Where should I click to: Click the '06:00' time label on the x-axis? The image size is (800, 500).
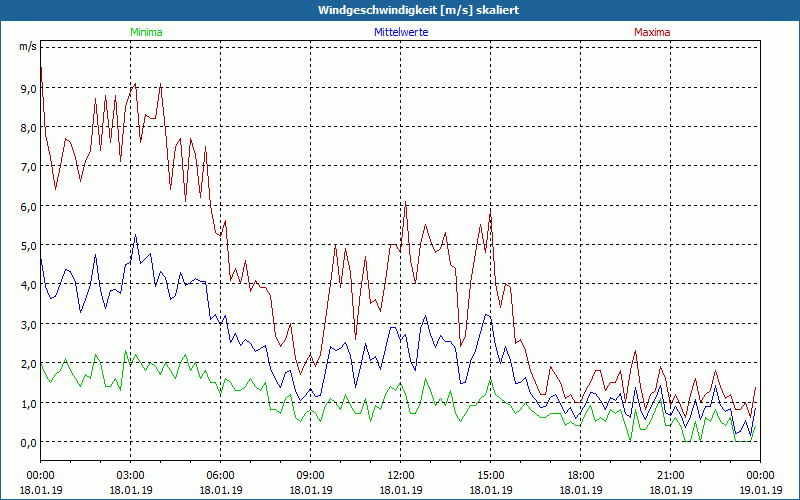tap(221, 476)
